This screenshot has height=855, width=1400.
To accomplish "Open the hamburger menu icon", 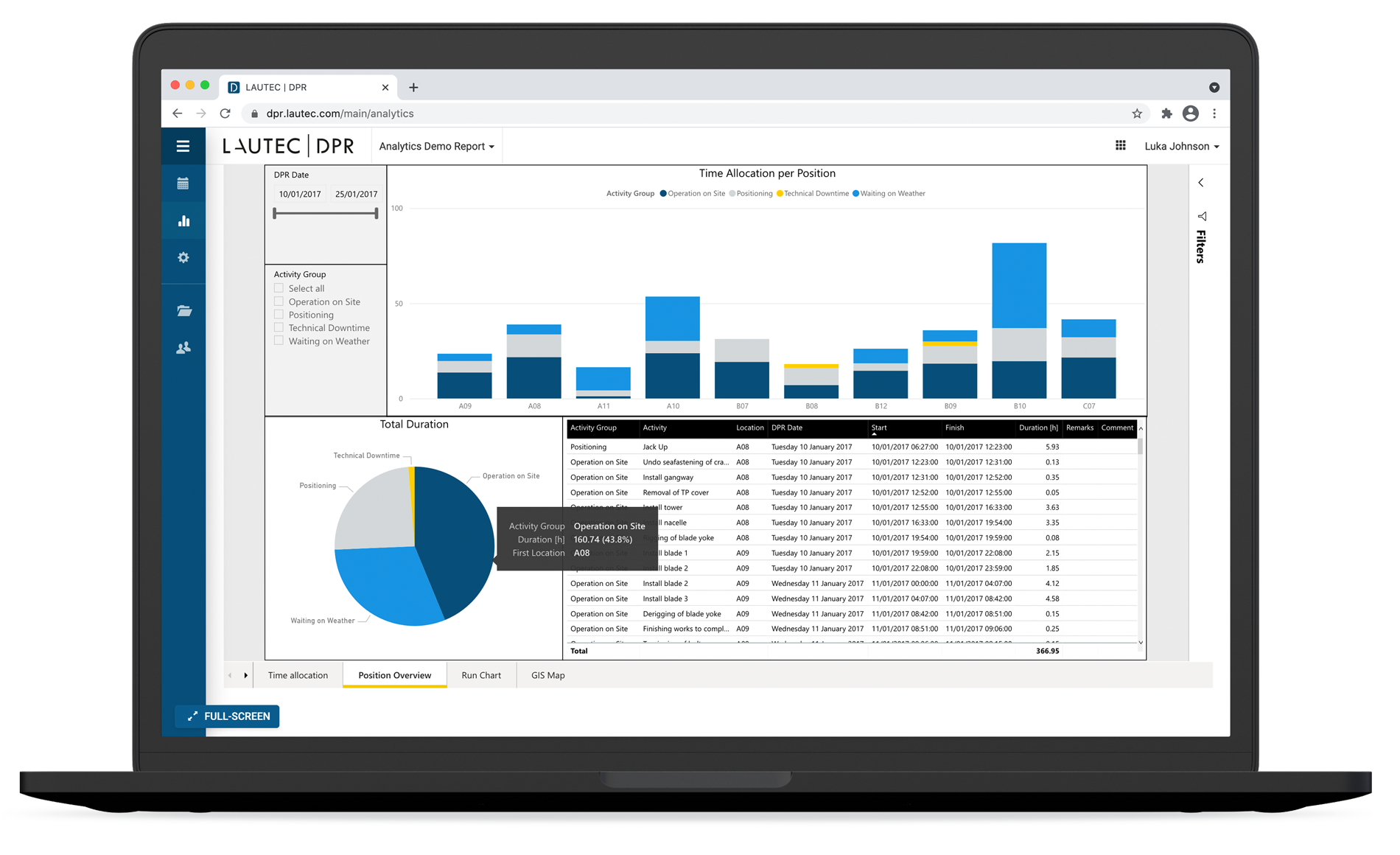I will 183,145.
